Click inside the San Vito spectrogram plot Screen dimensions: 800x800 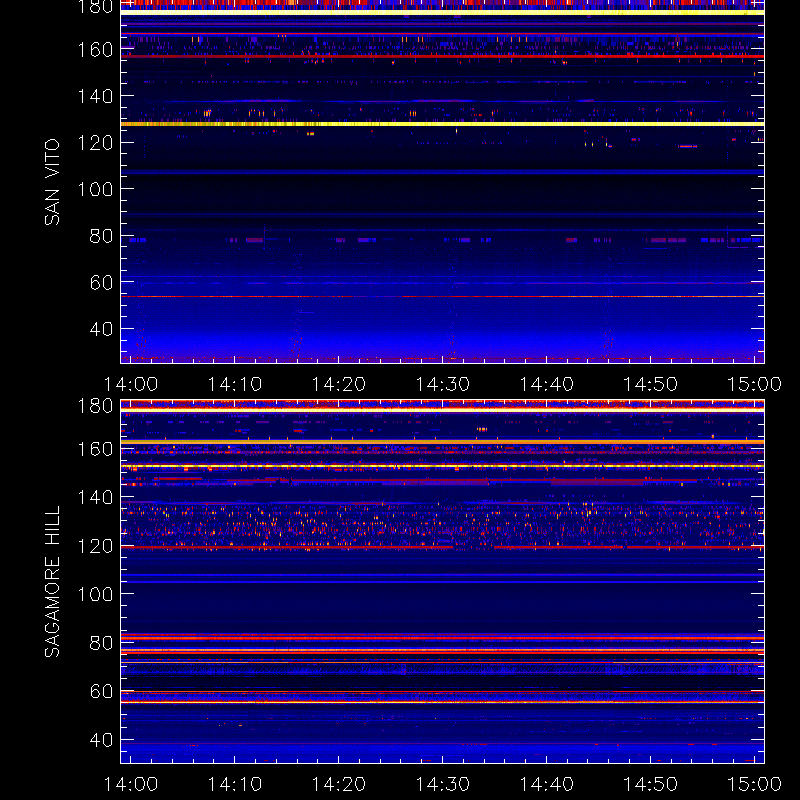(x=442, y=182)
